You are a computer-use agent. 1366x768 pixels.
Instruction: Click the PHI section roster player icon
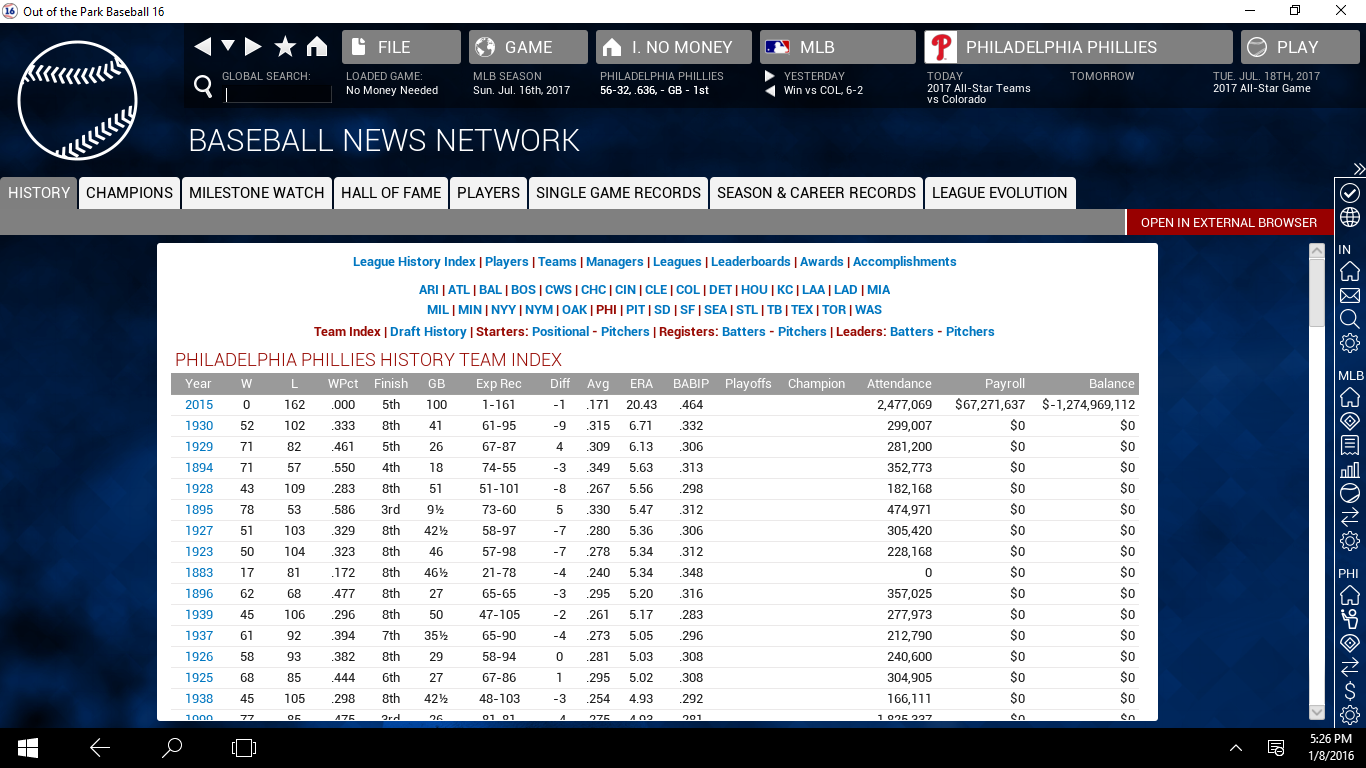1350,619
